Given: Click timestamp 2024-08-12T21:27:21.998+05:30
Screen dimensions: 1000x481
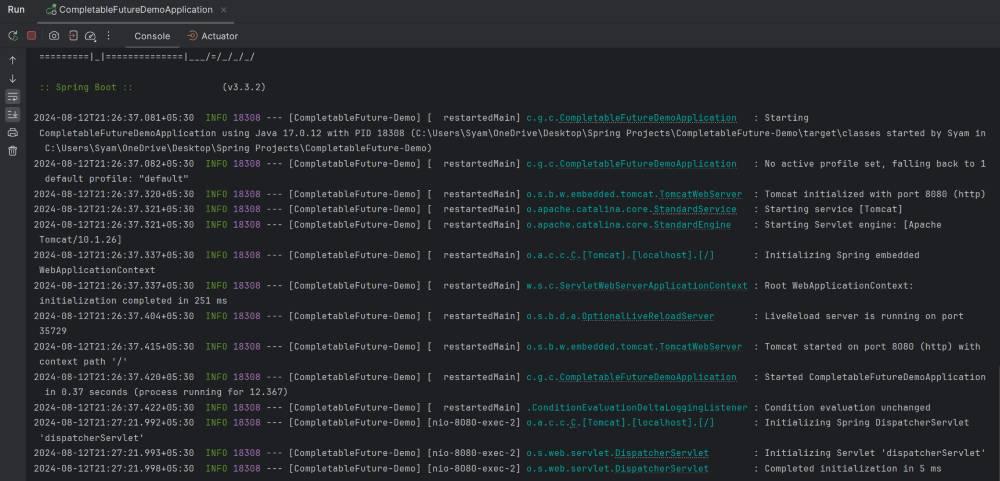Looking at the screenshot, I should point(114,469).
